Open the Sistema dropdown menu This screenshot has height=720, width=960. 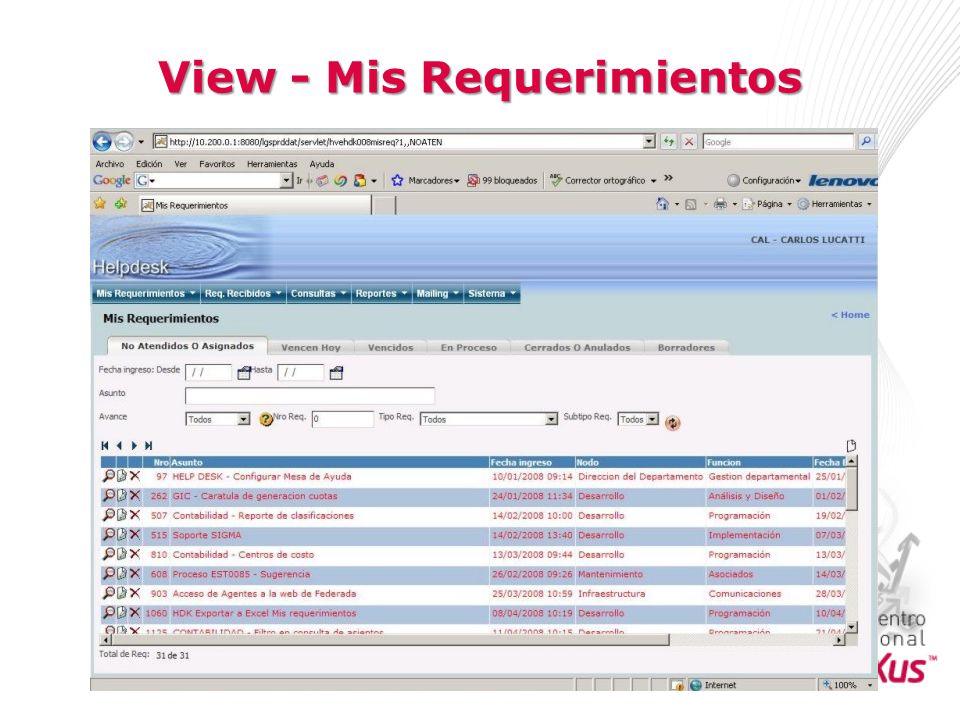tap(492, 294)
